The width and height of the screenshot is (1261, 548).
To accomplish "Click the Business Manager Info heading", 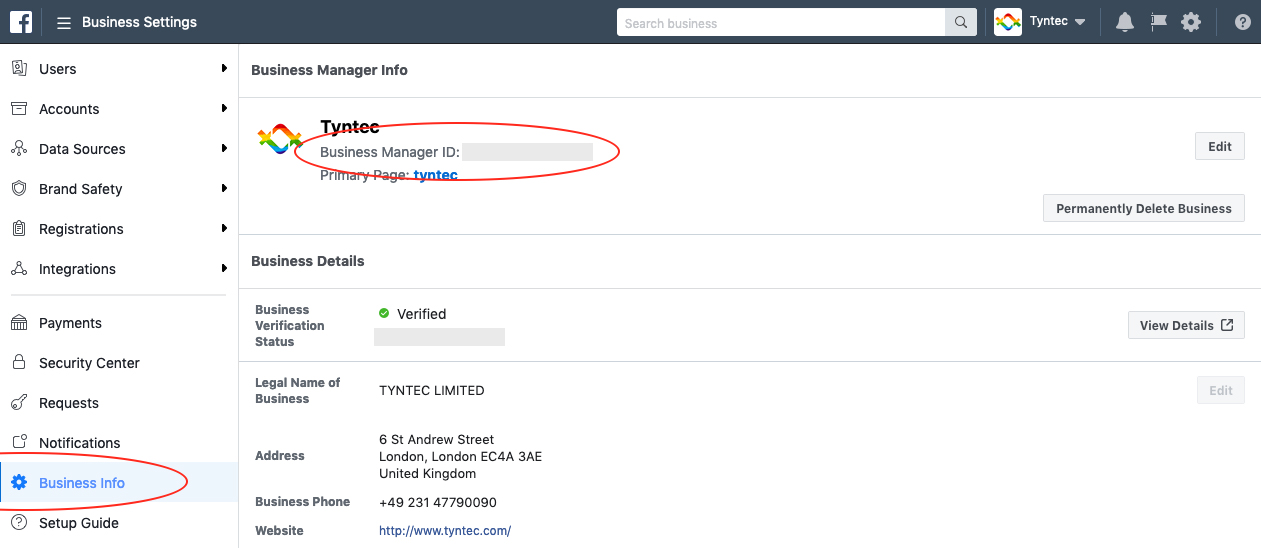I will pos(330,70).
